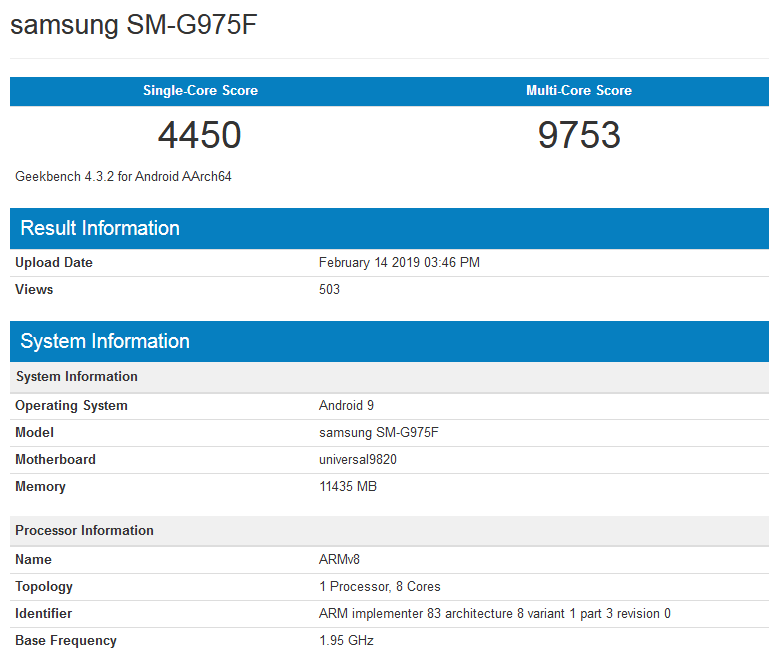Click the 1.95 GHz value
Screen dimensions: 773x658
click(x=346, y=641)
